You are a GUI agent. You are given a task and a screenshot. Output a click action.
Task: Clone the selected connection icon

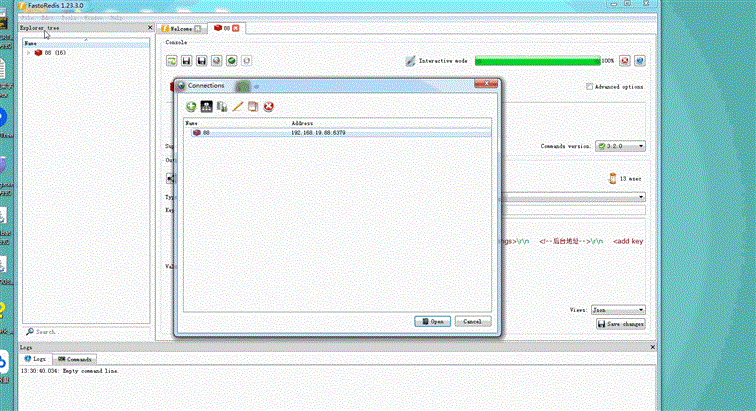253,107
